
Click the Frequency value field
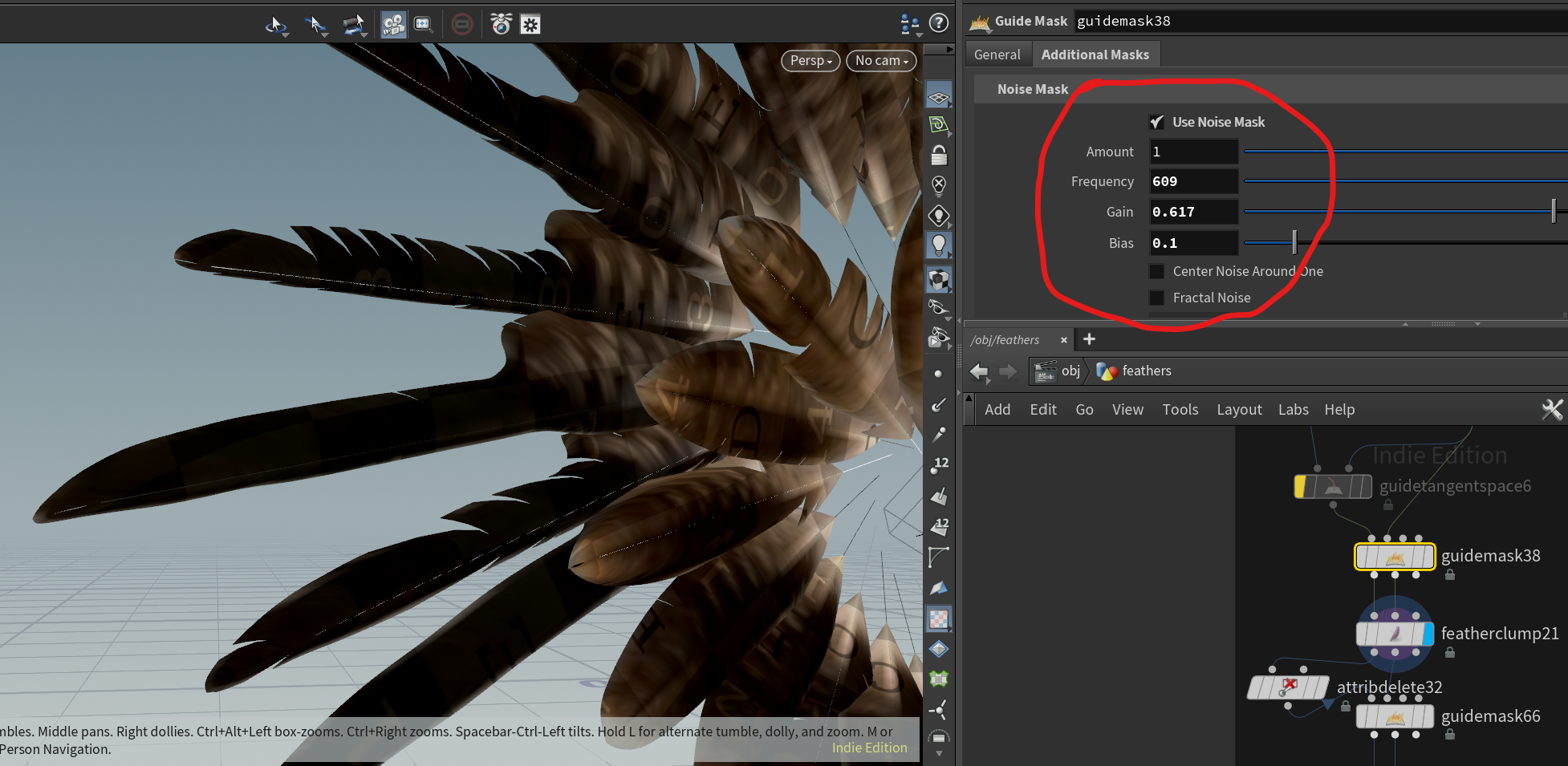1193,182
